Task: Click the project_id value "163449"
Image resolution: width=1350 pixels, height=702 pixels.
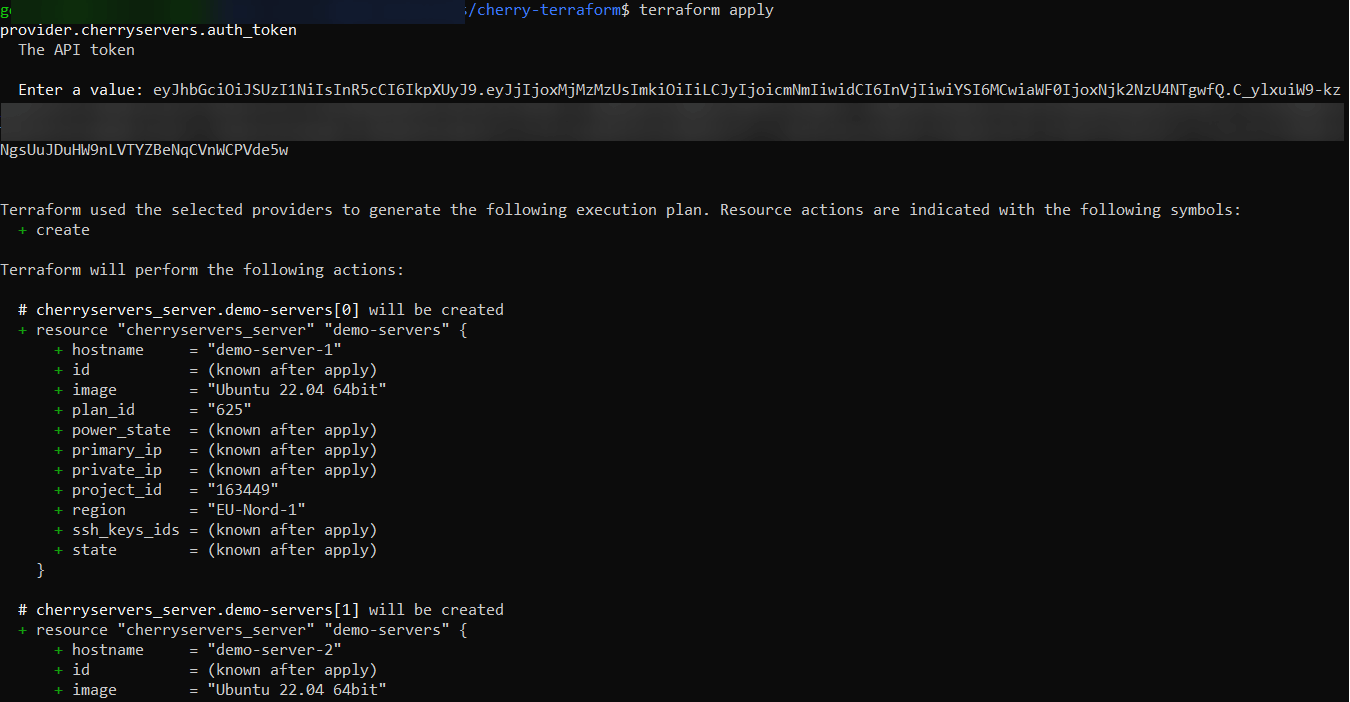Action: [242, 490]
